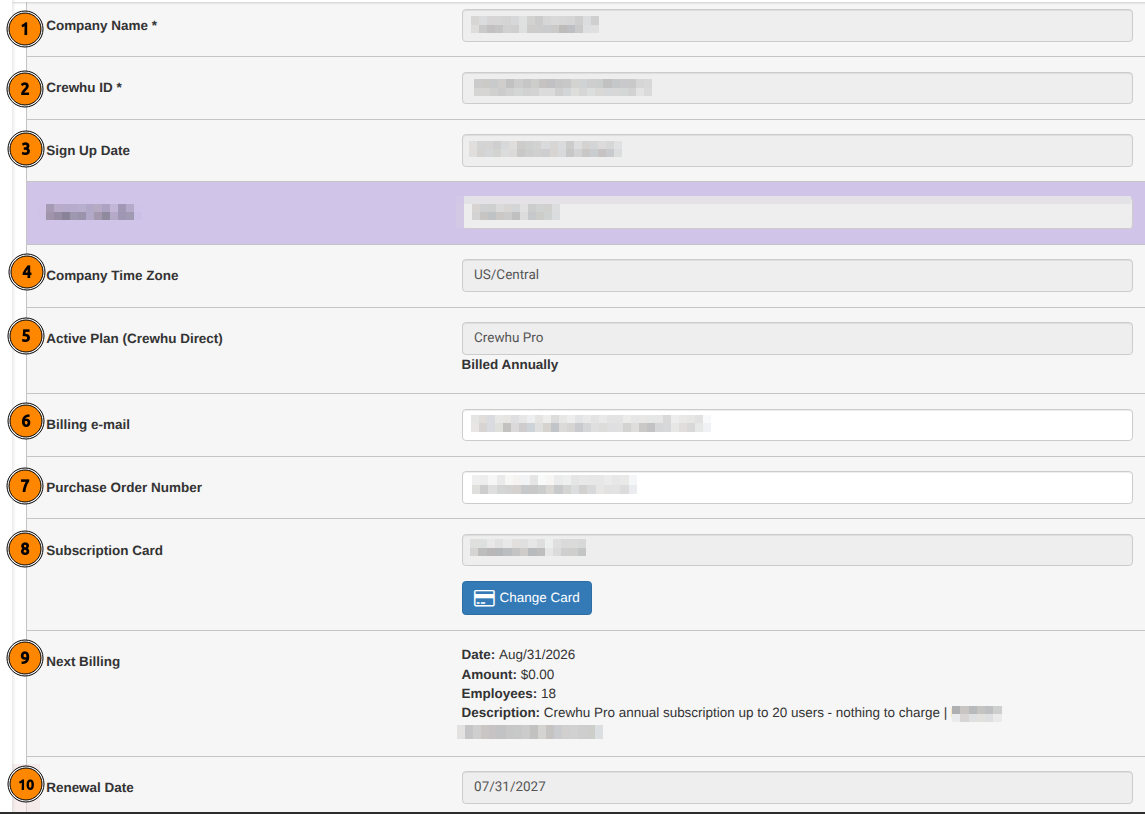Click the 'Crewhu ID *' label
The width and height of the screenshot is (1145, 814).
tap(84, 88)
